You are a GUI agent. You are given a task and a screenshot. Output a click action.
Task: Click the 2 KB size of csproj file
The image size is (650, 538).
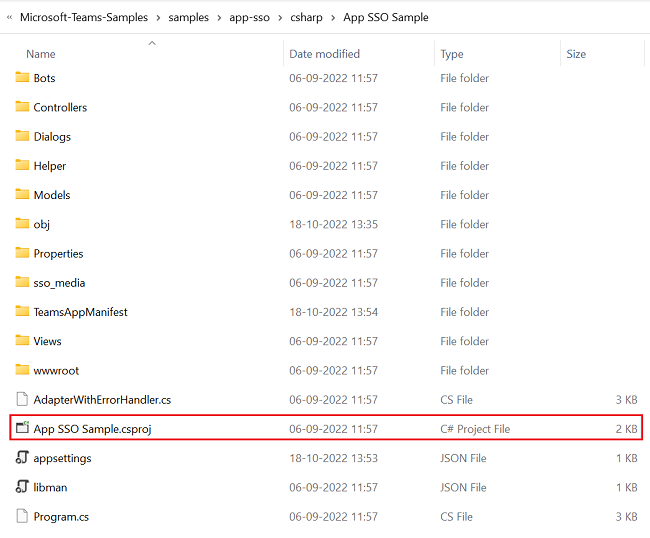click(626, 429)
